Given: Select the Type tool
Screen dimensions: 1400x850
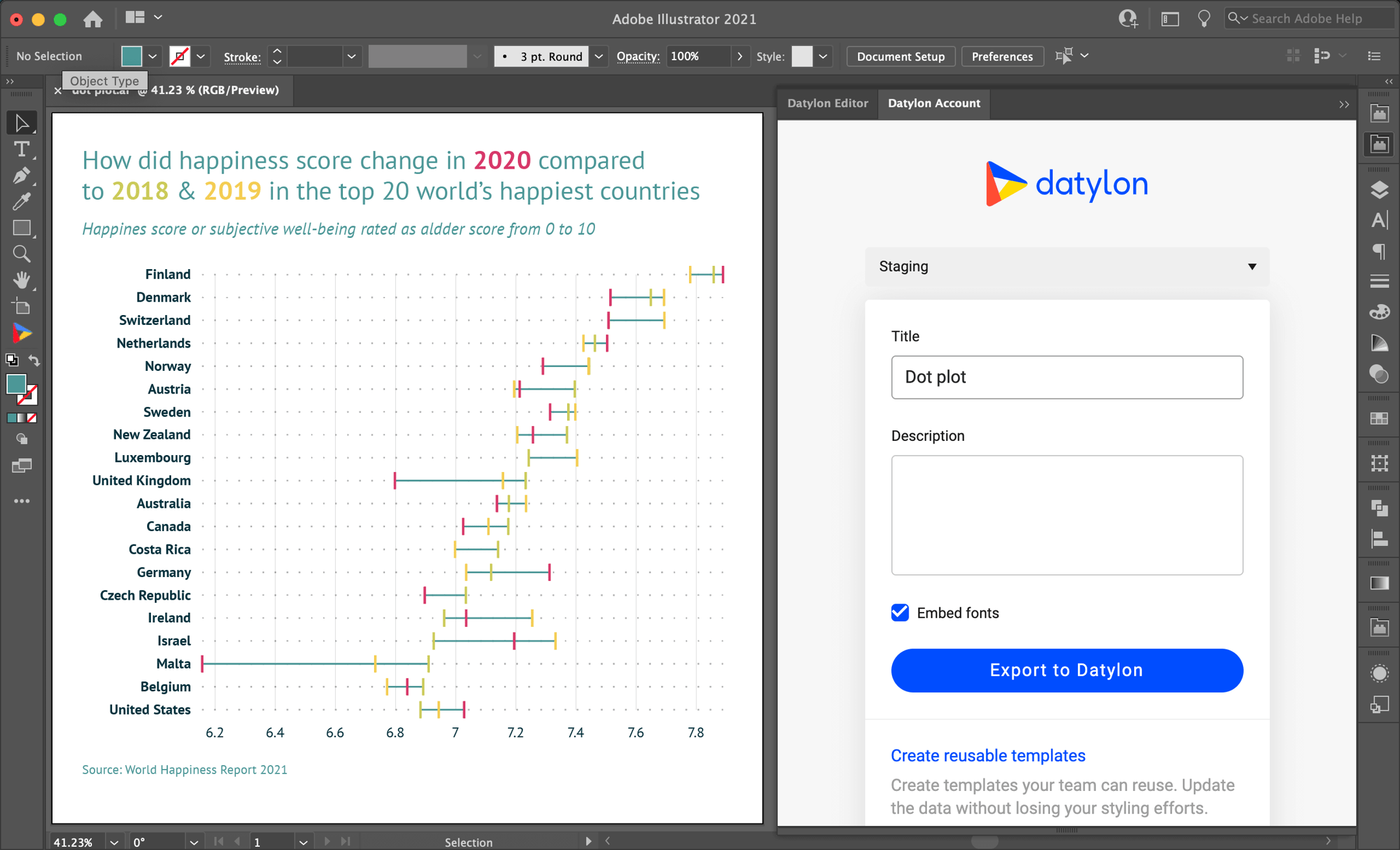Looking at the screenshot, I should pos(22,150).
